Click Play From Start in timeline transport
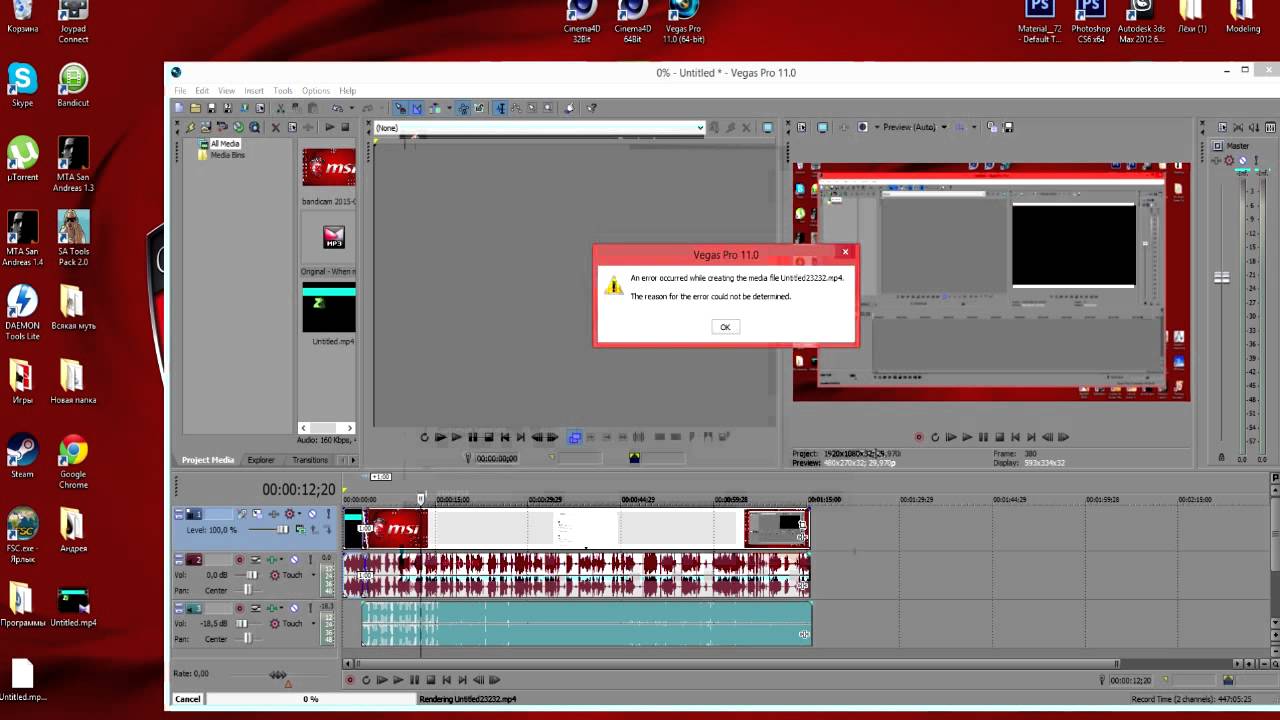Viewport: 1280px width, 720px height. [382, 680]
